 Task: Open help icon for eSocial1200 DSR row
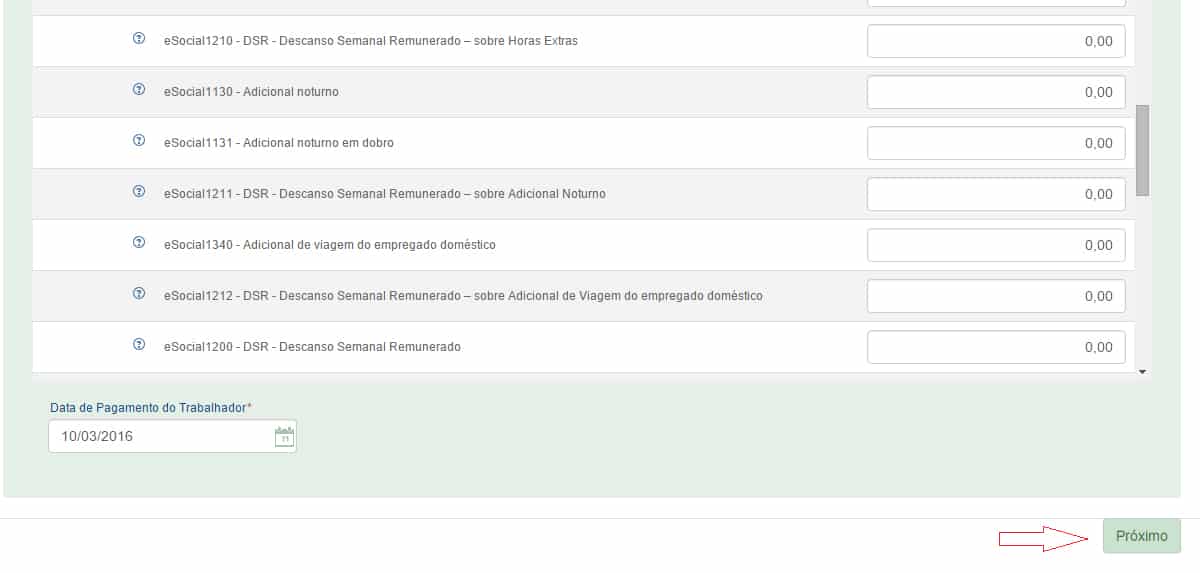[x=139, y=346]
